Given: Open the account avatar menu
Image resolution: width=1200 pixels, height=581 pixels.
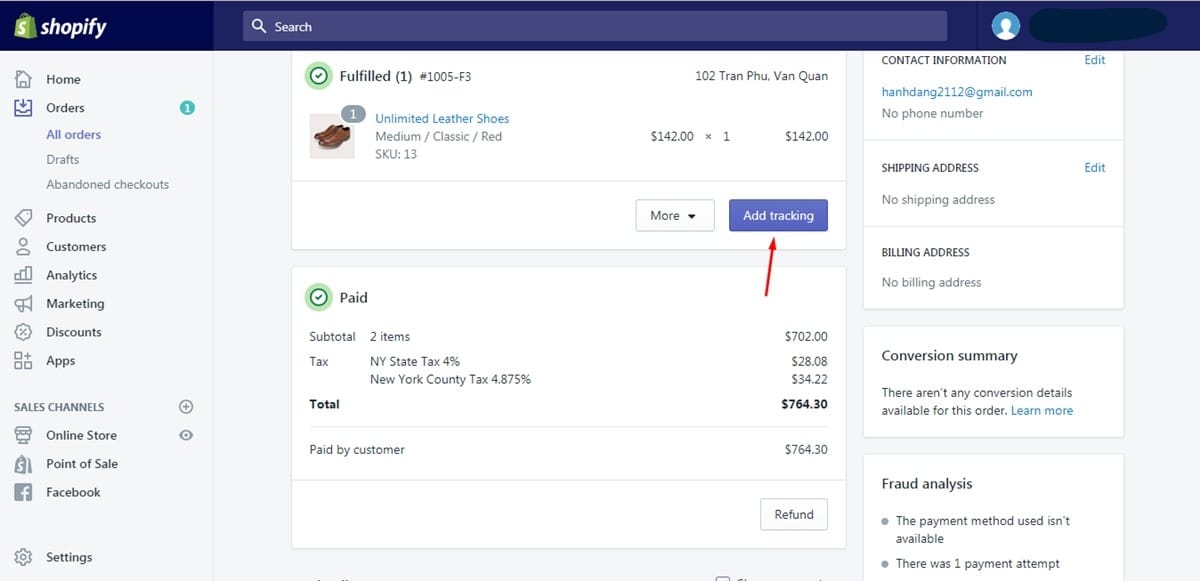Looking at the screenshot, I should coord(1005,25).
